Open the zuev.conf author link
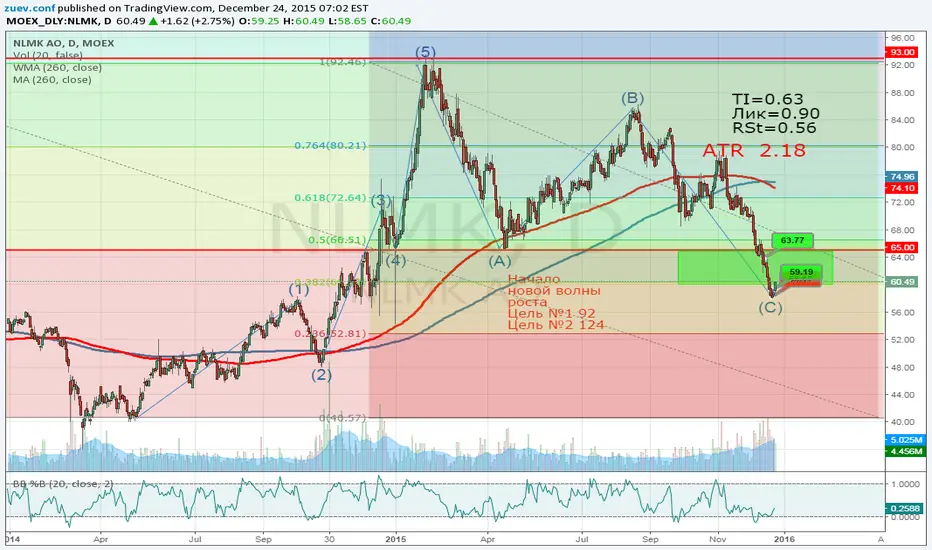 [30, 8]
